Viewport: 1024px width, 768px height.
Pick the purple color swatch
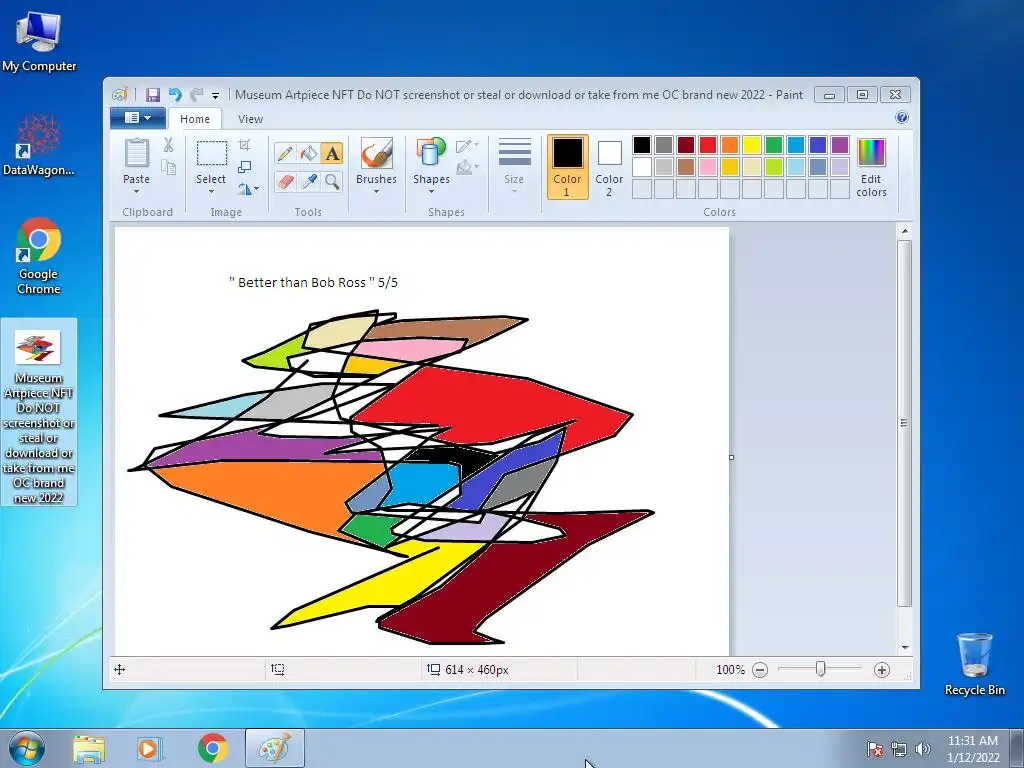tap(840, 145)
